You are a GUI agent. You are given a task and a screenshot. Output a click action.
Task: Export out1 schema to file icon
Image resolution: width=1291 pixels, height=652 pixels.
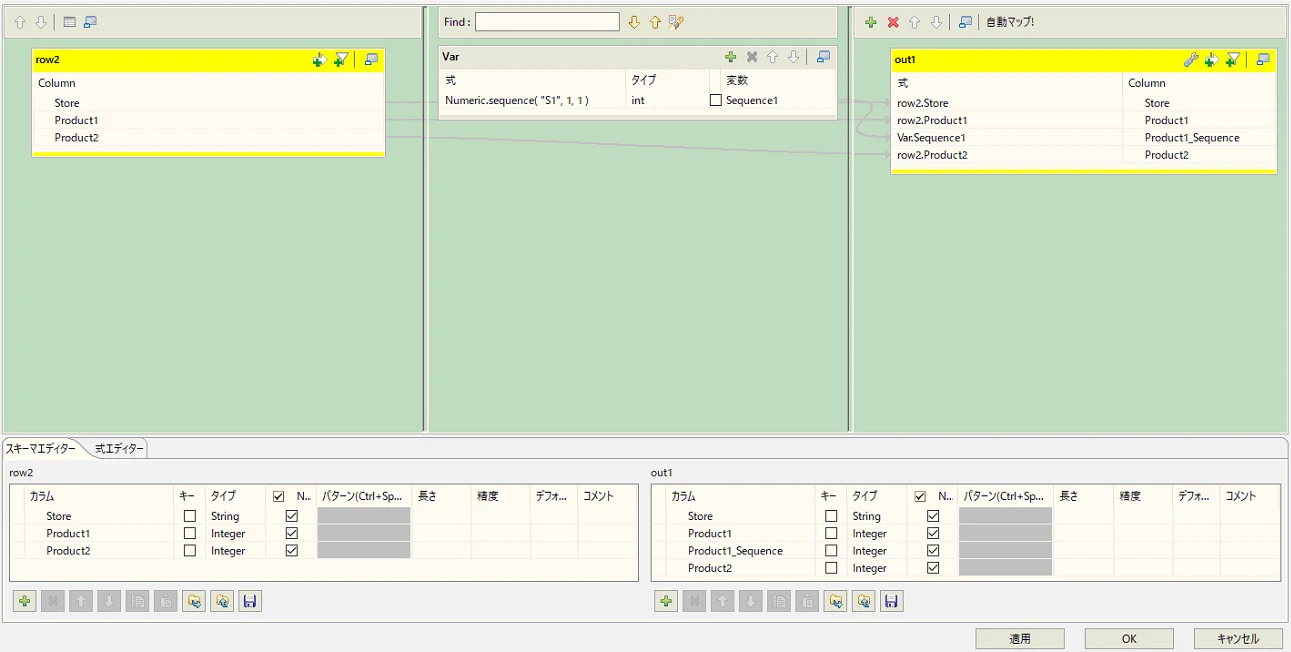863,601
